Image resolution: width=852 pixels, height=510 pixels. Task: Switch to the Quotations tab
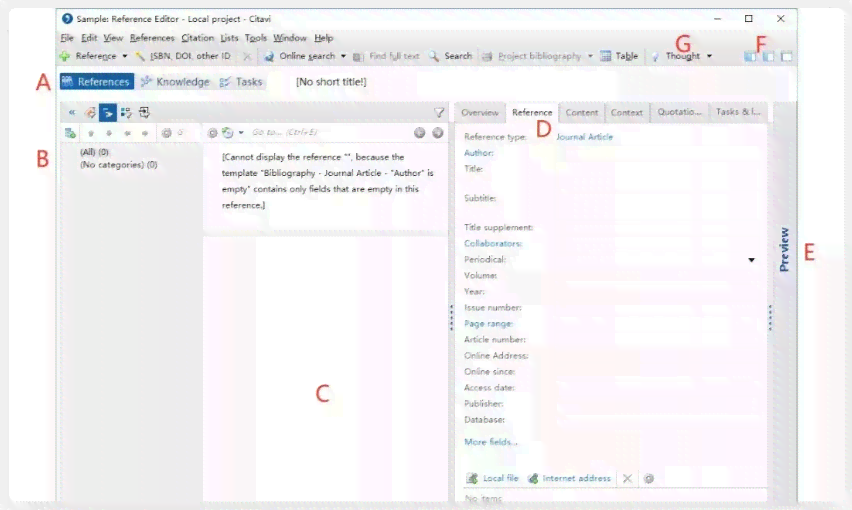679,112
